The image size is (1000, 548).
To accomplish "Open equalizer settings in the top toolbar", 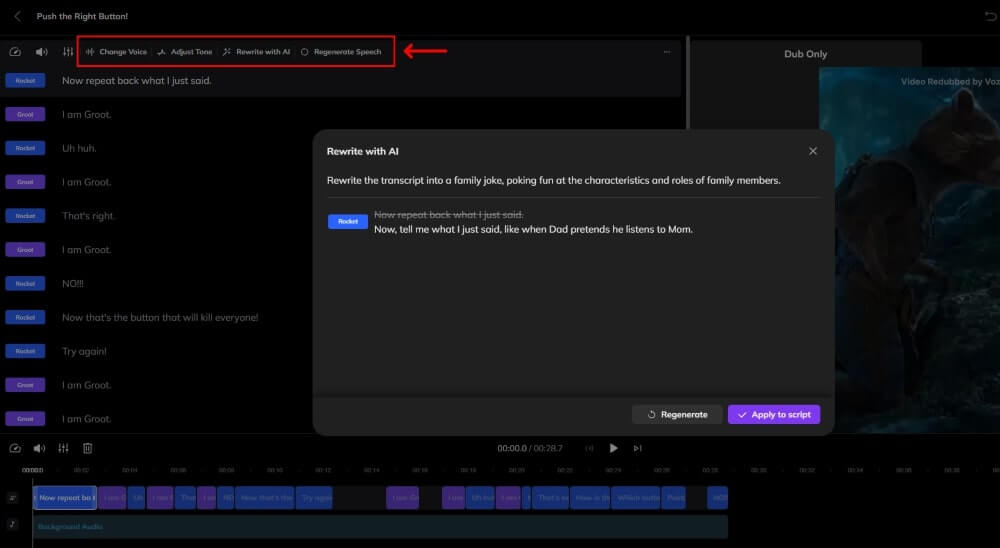I will (x=68, y=52).
